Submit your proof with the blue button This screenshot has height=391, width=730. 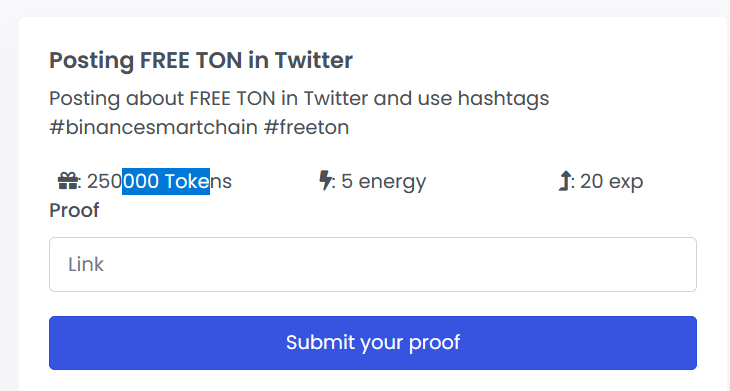373,343
